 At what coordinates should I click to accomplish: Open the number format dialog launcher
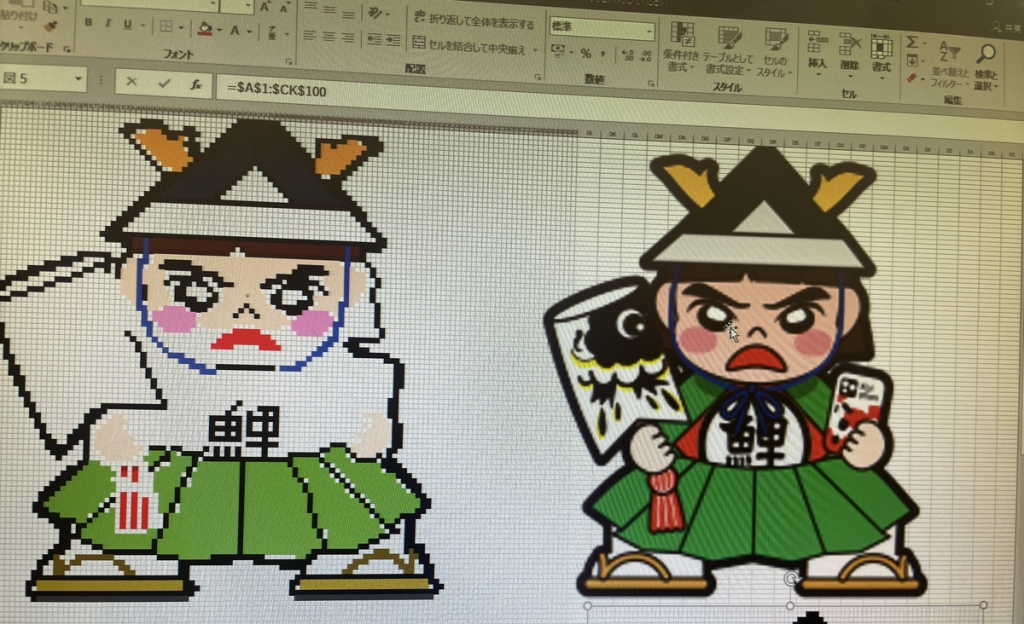(x=651, y=83)
